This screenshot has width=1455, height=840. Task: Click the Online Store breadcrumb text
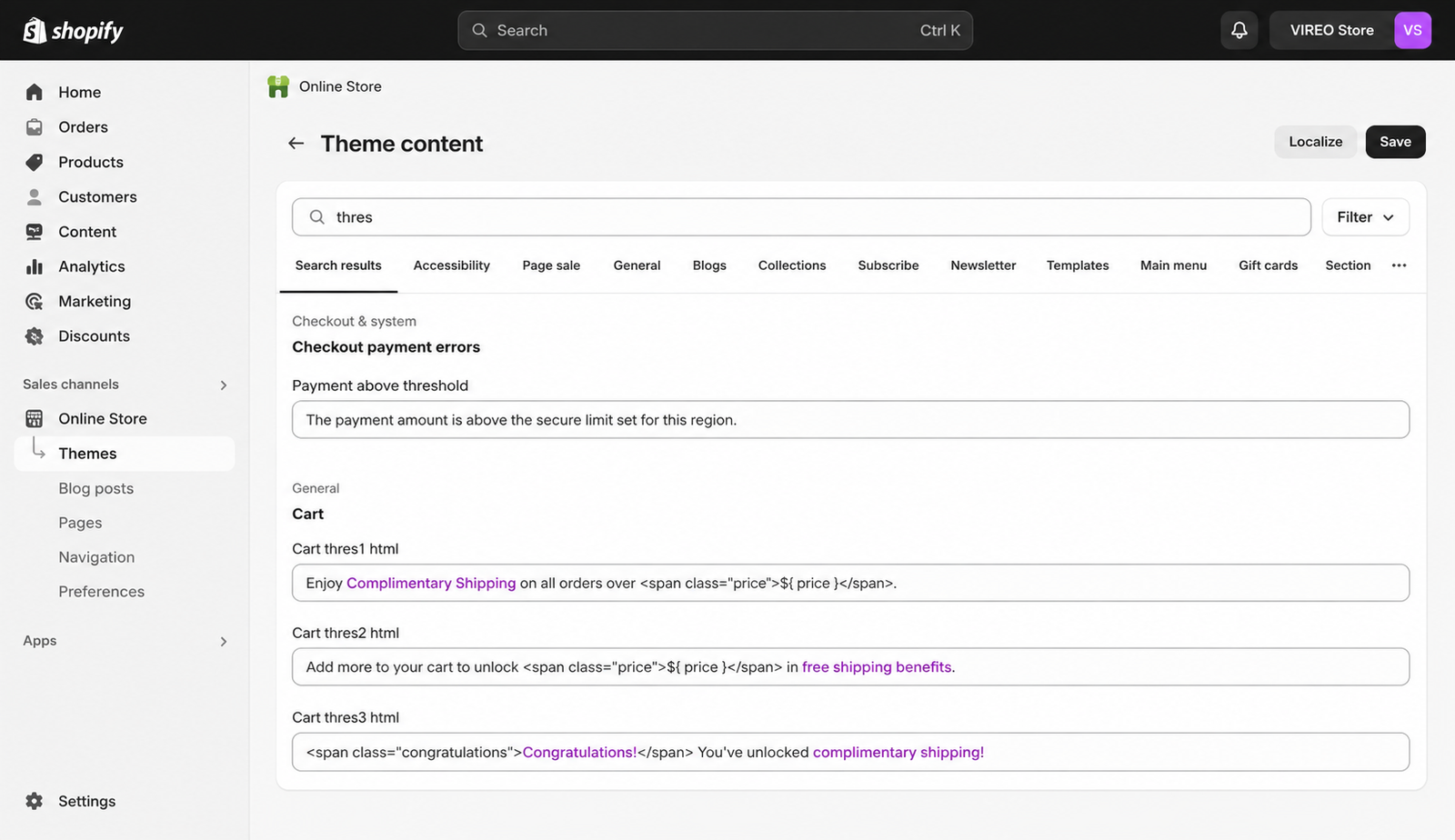tap(340, 86)
